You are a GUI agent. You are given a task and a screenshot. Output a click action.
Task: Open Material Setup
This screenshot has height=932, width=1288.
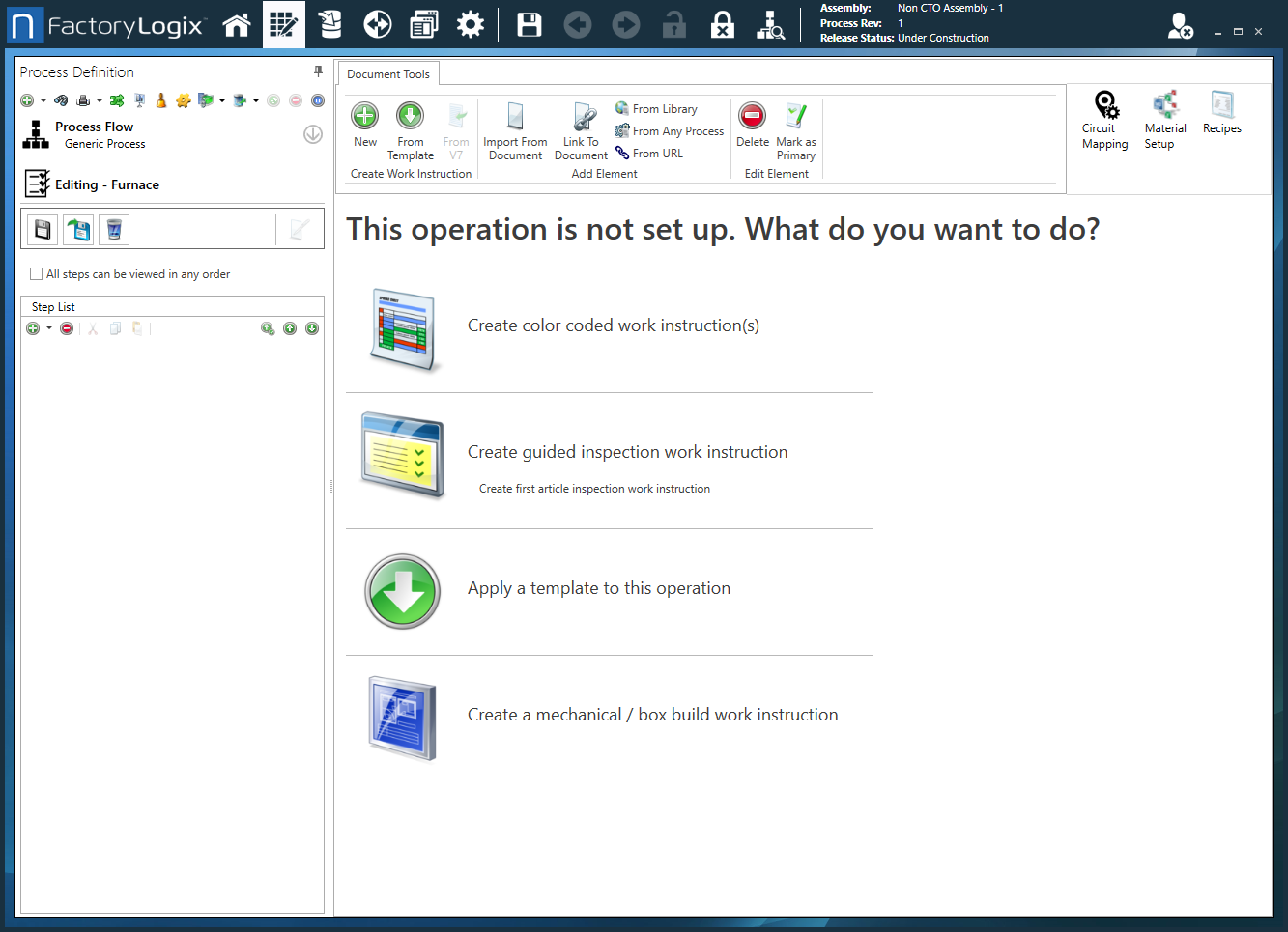(1164, 120)
